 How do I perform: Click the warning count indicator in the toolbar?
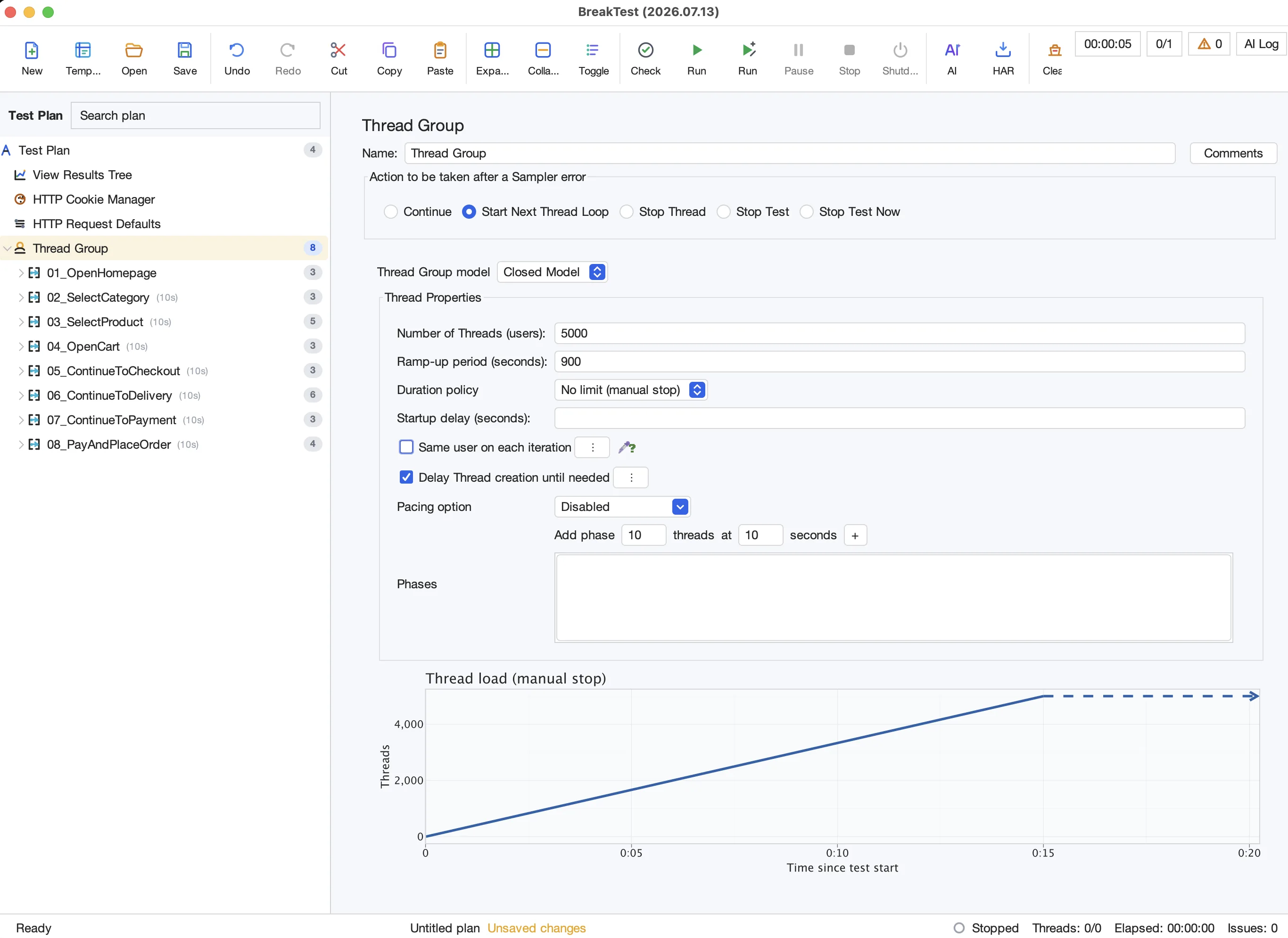1210,44
